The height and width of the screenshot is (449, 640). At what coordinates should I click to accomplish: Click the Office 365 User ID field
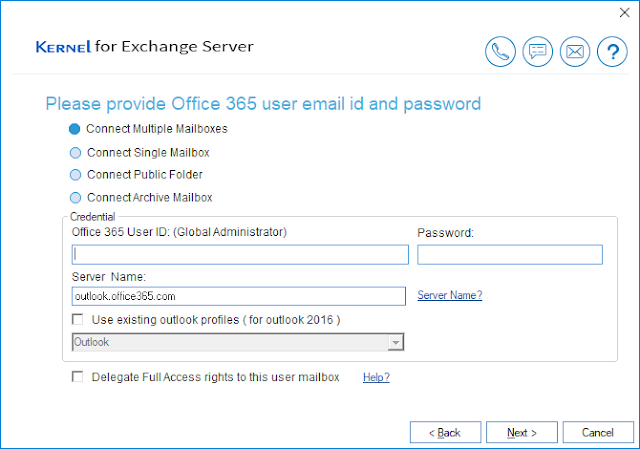coord(240,255)
